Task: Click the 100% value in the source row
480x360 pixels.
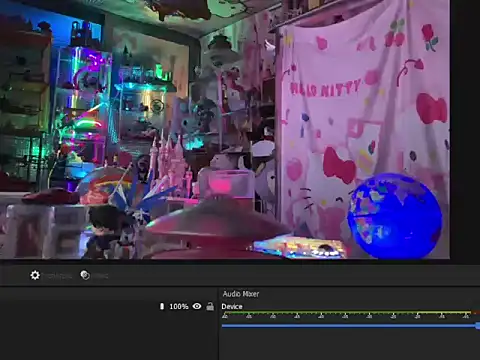Action: click(179, 306)
